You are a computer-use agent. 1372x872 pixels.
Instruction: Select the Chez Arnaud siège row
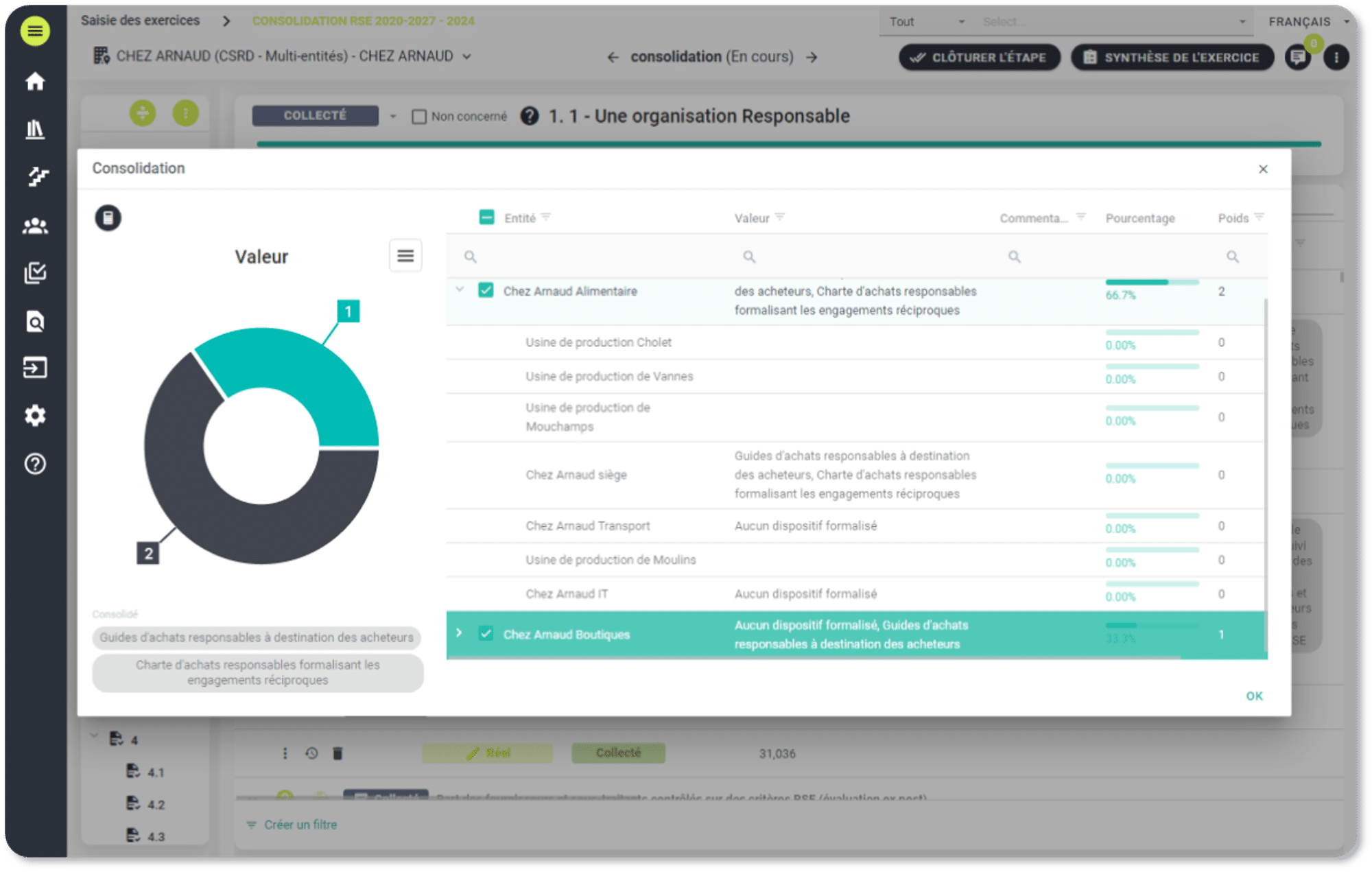pos(856,475)
